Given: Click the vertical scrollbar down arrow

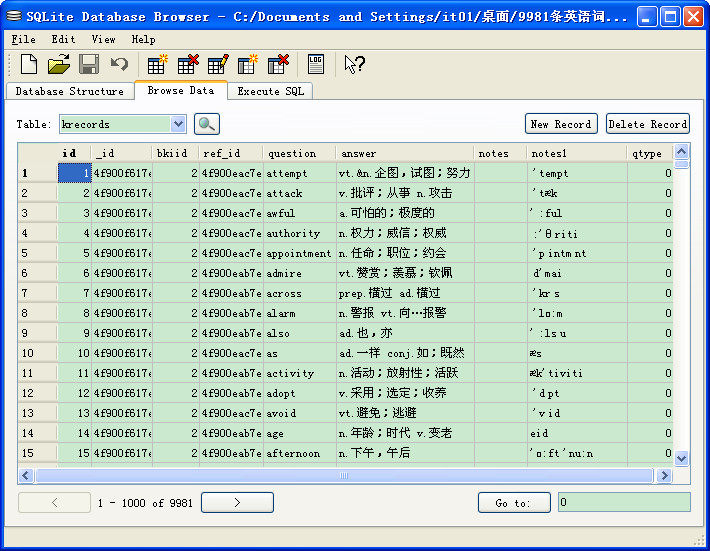Looking at the screenshot, I should point(681,458).
